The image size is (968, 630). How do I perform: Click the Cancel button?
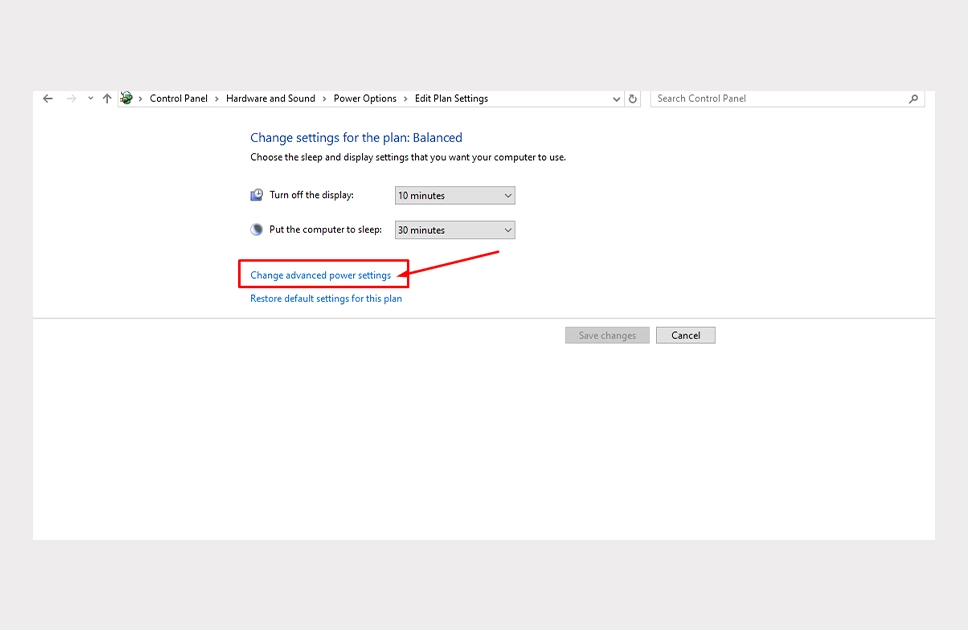click(685, 335)
